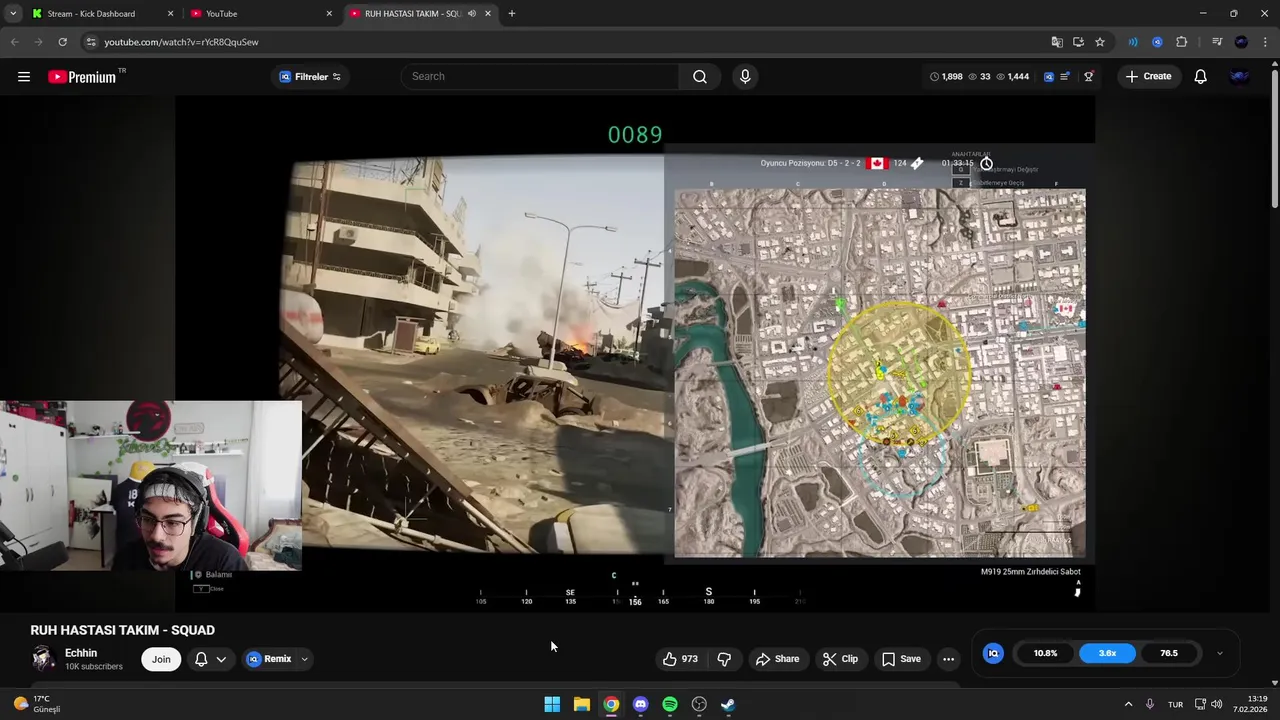Mute the audio-playing tab speaker icon
The image size is (1280, 720).
click(x=472, y=14)
